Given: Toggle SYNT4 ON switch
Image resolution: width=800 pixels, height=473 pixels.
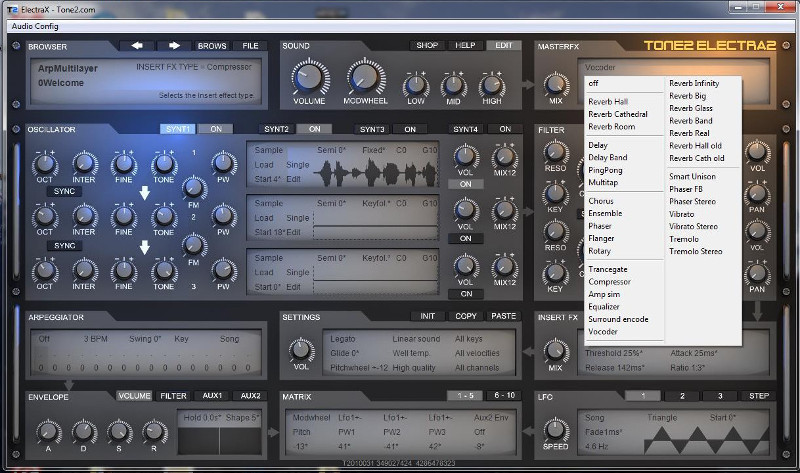Looking at the screenshot, I should 505,129.
